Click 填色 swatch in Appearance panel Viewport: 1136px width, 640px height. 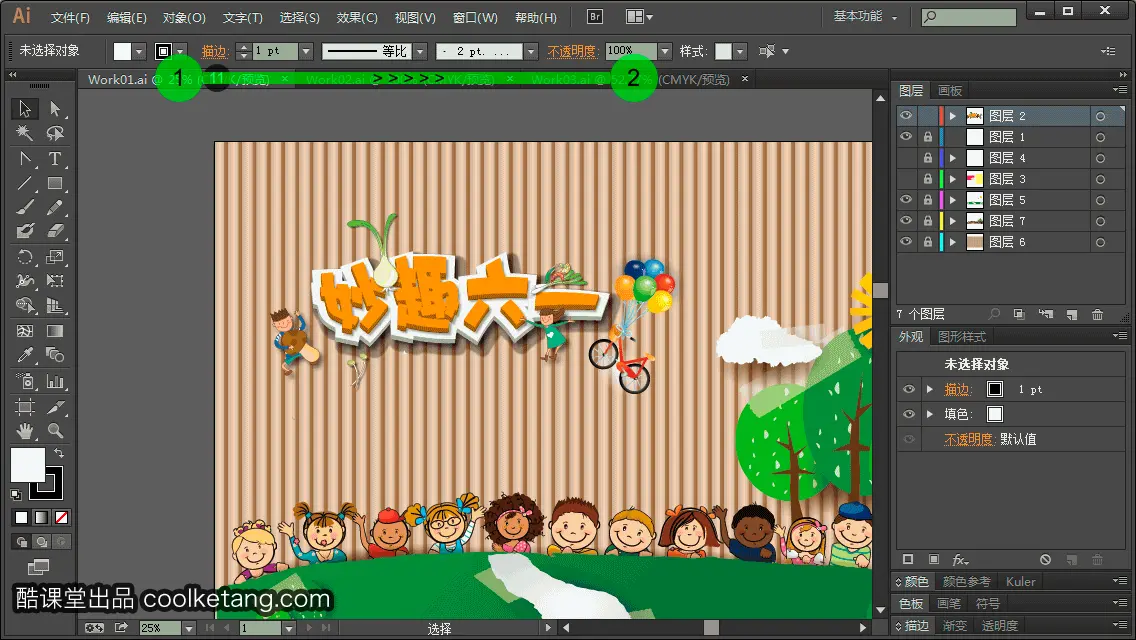click(x=995, y=414)
